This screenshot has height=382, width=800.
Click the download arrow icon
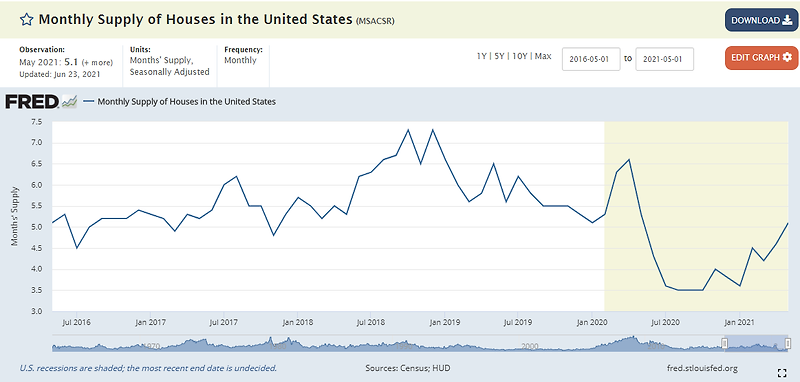(788, 20)
